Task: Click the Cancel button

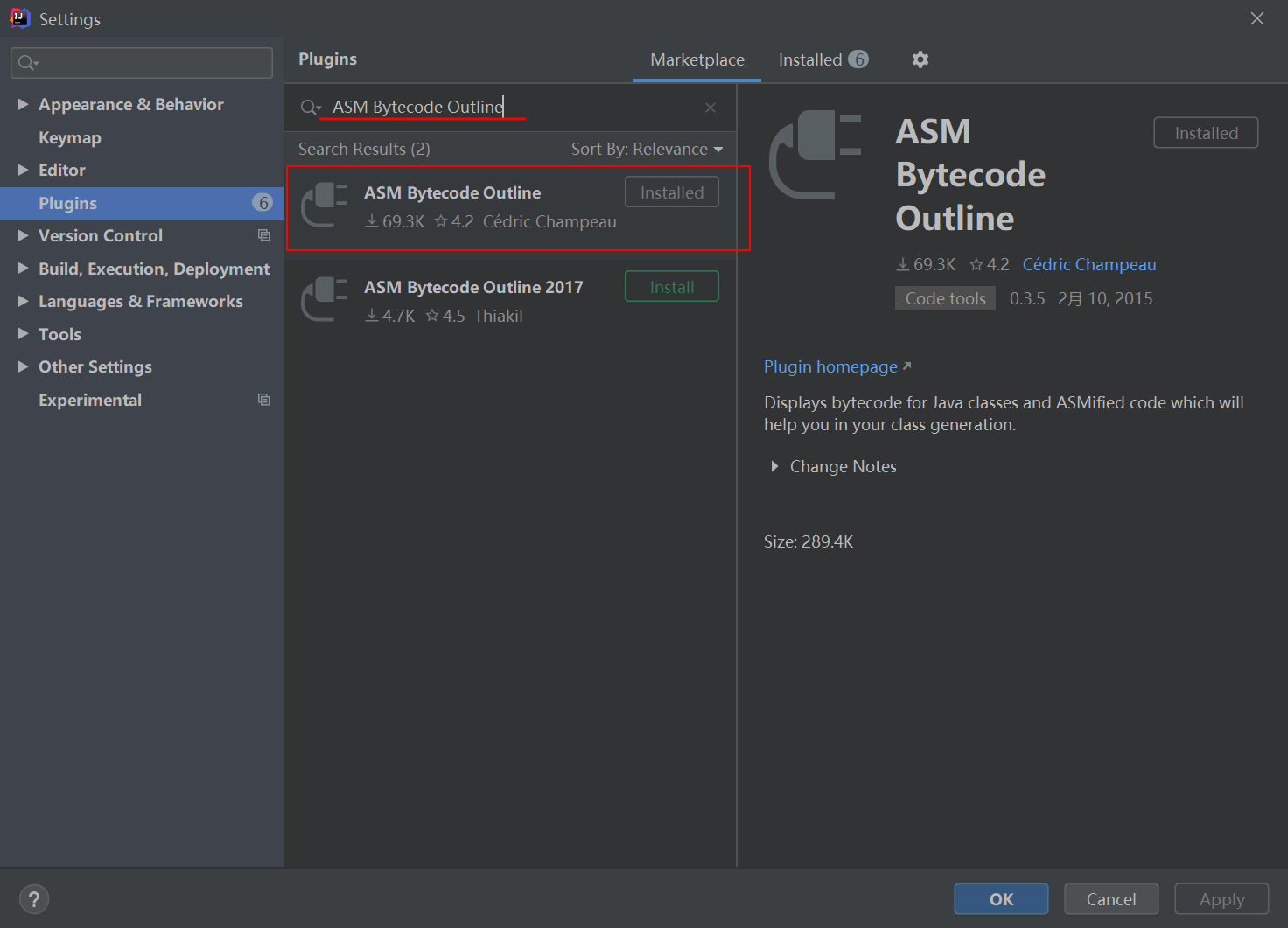Action: pyautogui.click(x=1111, y=899)
